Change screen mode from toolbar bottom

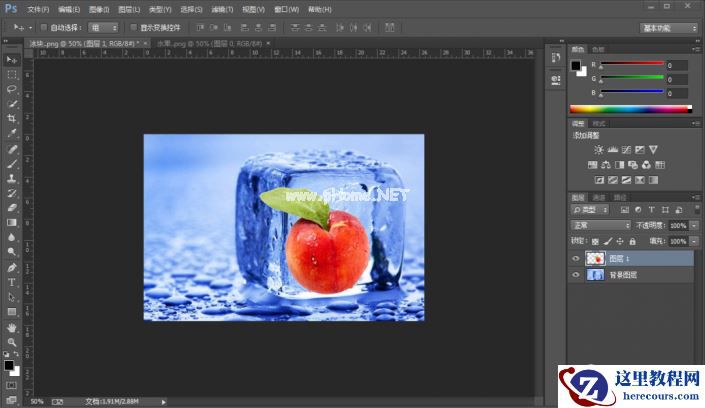[x=11, y=399]
